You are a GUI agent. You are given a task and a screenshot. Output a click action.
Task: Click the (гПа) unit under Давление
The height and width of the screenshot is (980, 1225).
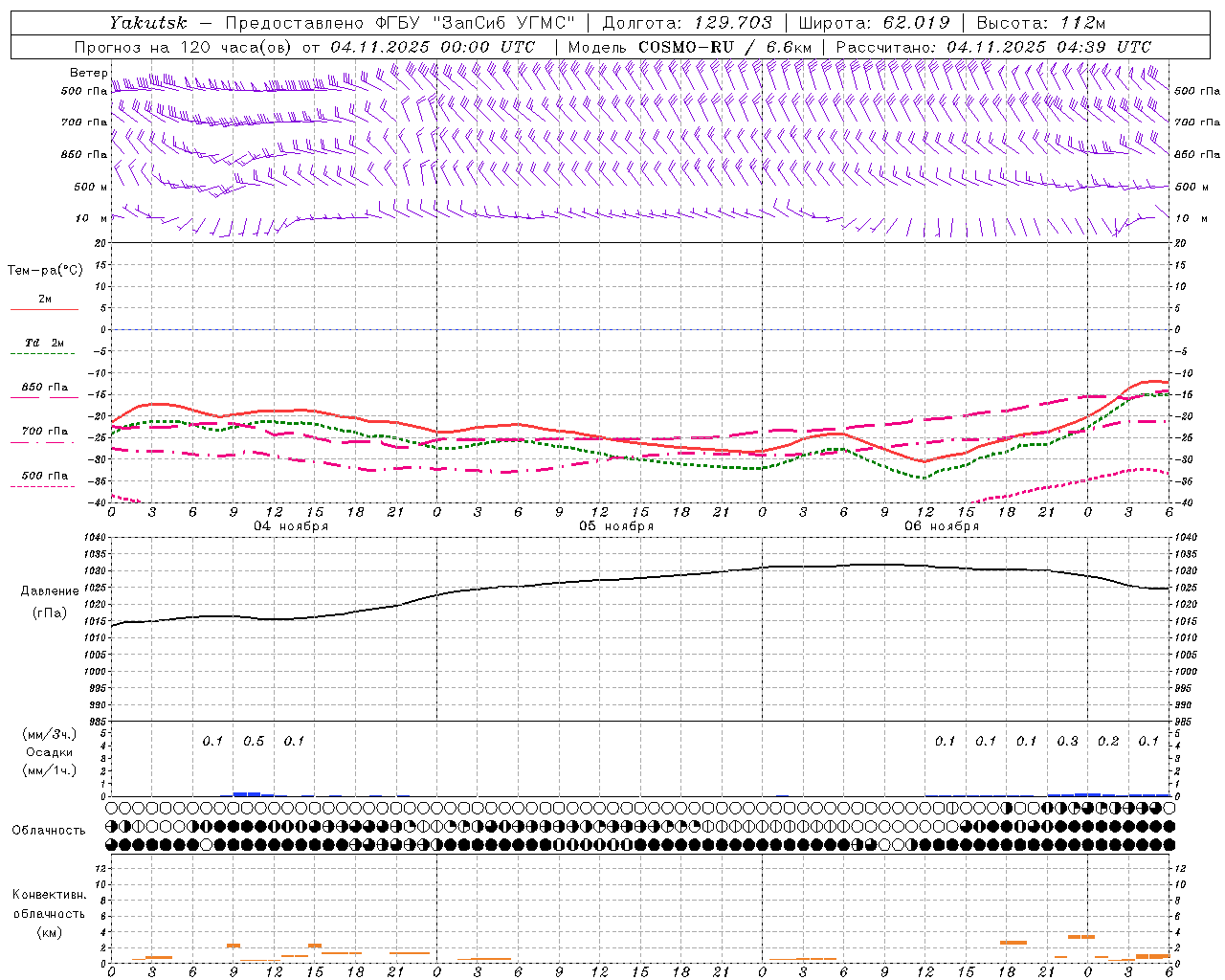(x=50, y=613)
